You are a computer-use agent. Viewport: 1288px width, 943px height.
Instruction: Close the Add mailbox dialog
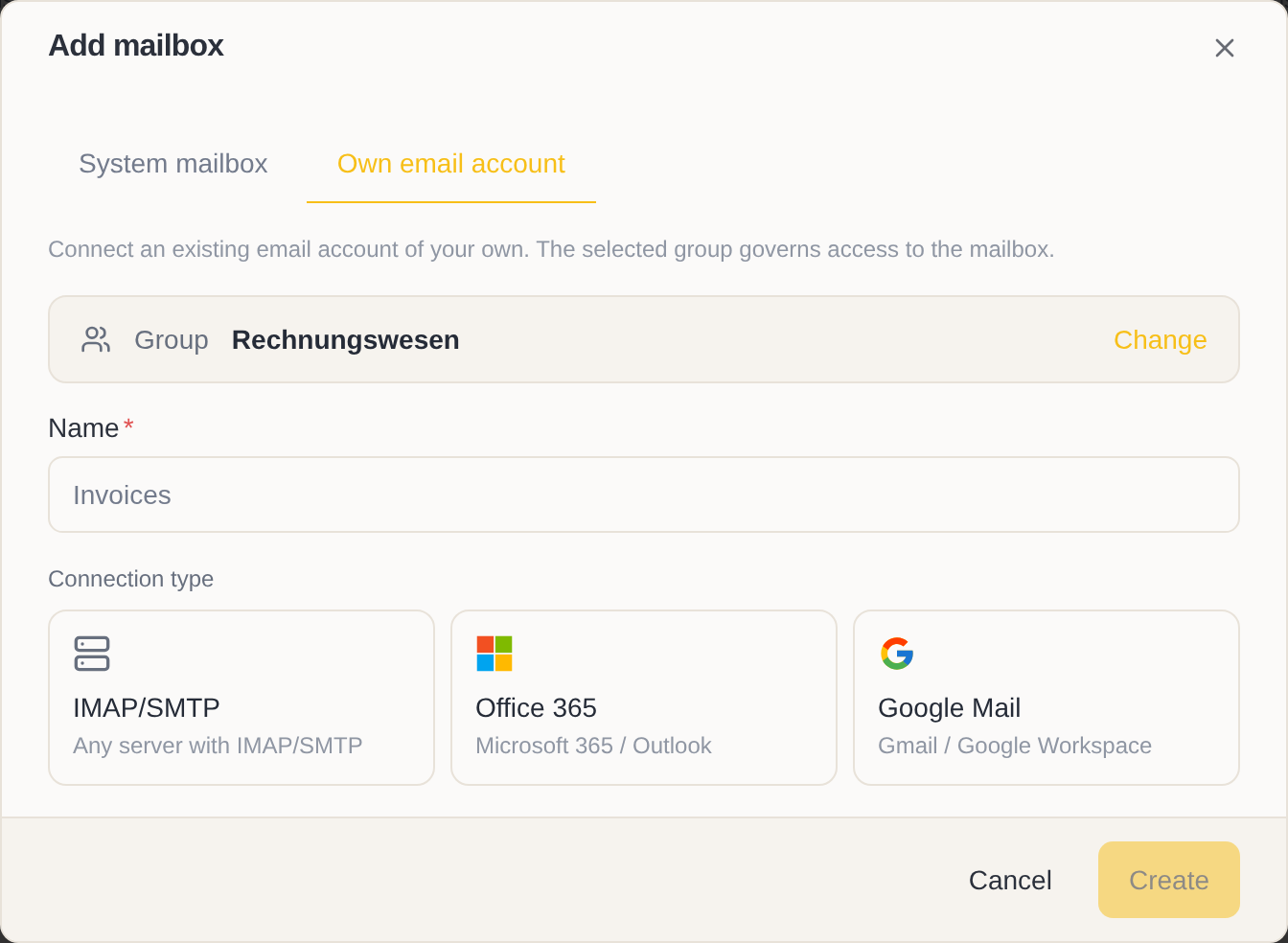pyautogui.click(x=1224, y=48)
